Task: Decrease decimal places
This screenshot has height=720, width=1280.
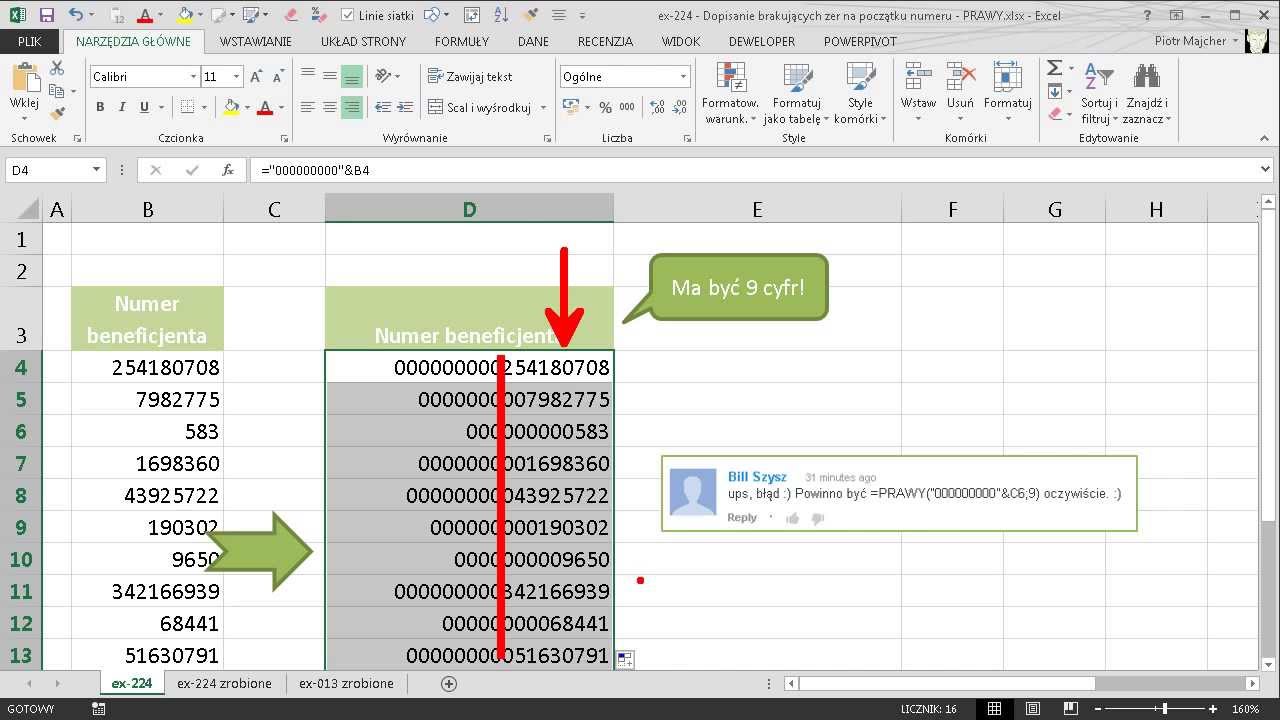Action: [677, 107]
